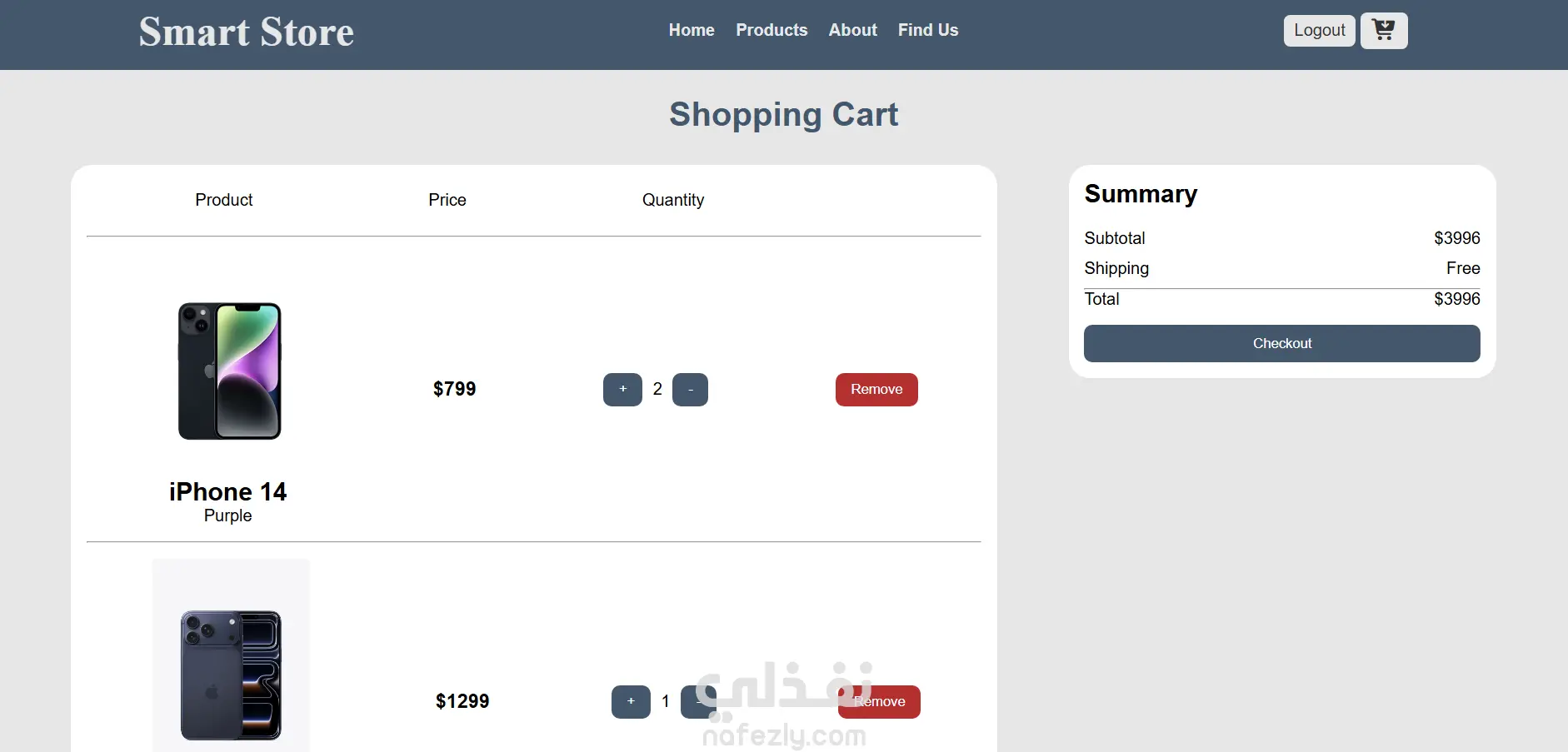Open the Products menu item
The width and height of the screenshot is (1568, 752).
[x=772, y=30]
